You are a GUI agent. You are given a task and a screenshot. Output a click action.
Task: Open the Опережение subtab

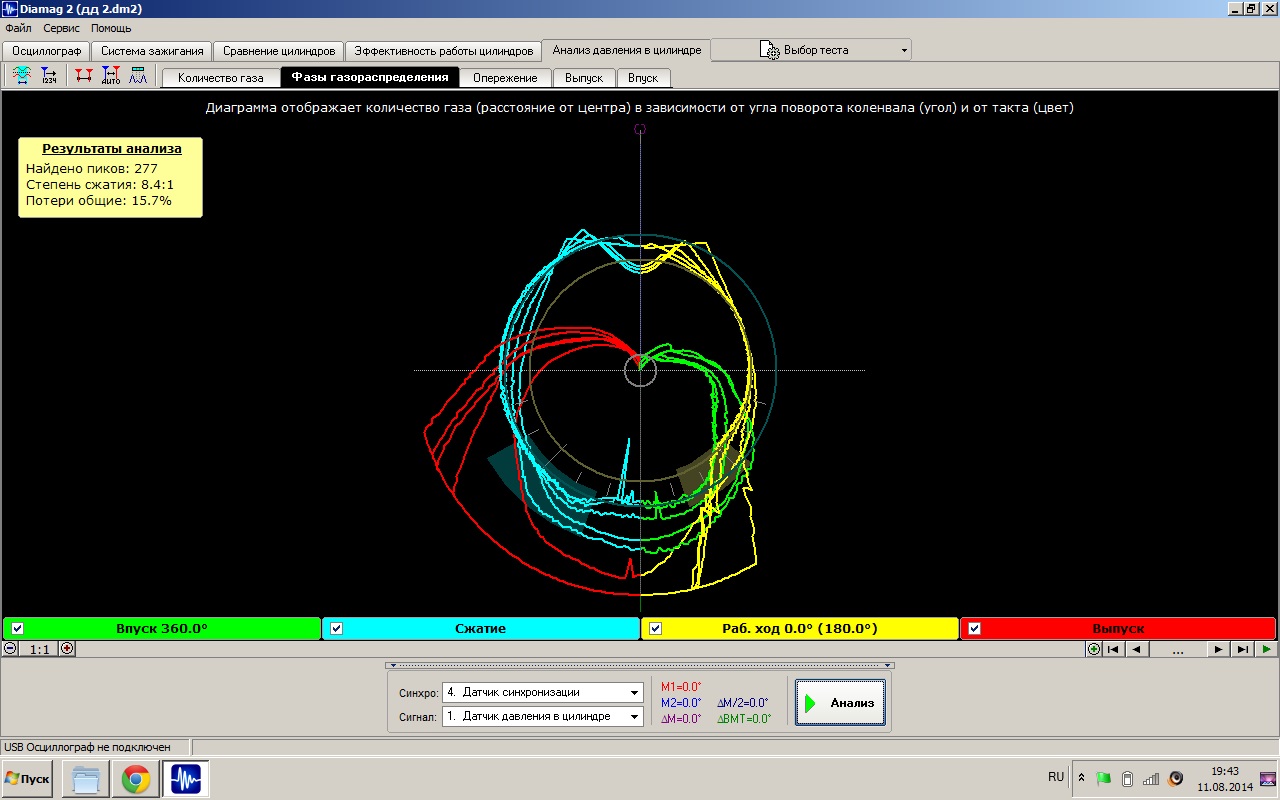pyautogui.click(x=505, y=77)
